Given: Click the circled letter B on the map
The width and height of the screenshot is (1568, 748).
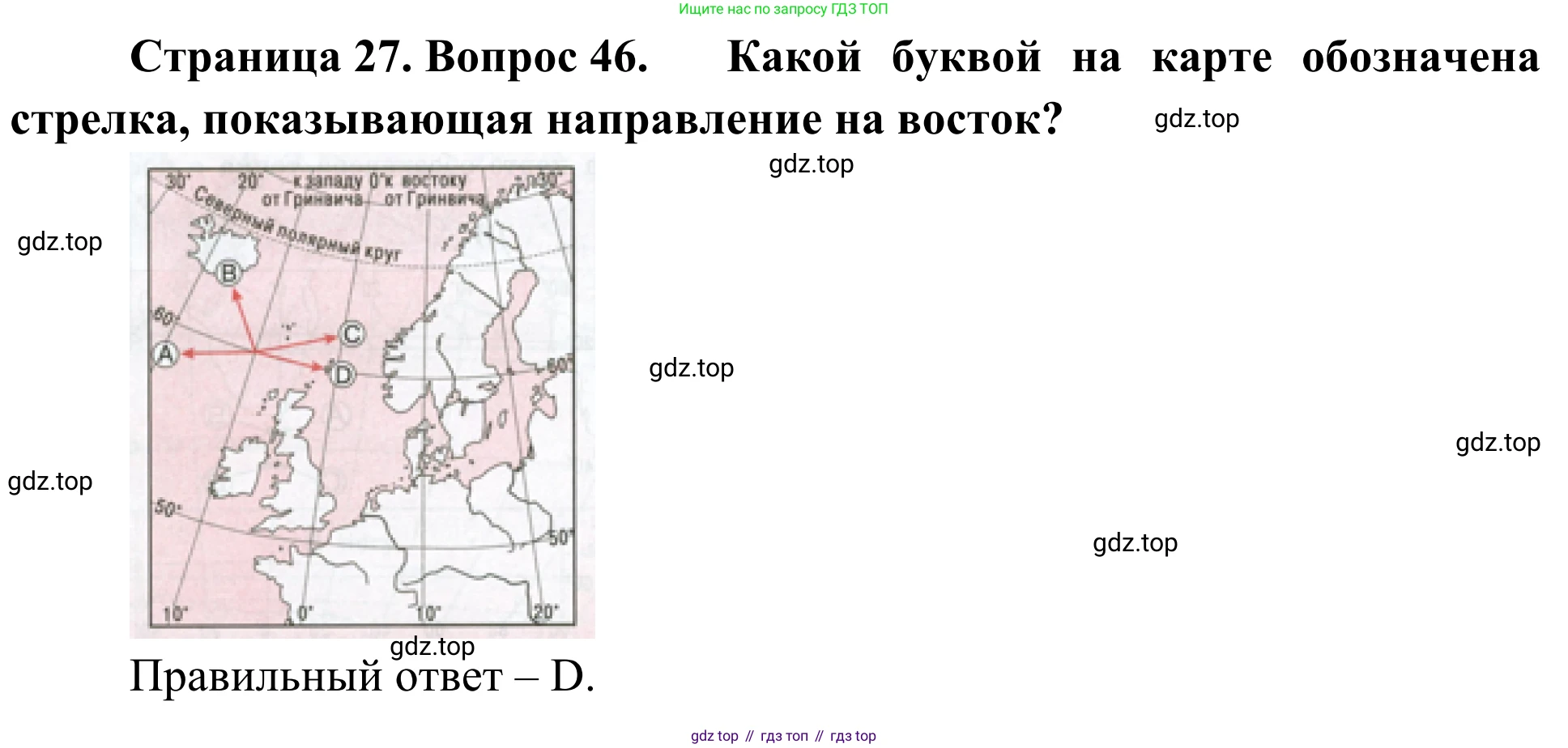Looking at the screenshot, I should 229,273.
